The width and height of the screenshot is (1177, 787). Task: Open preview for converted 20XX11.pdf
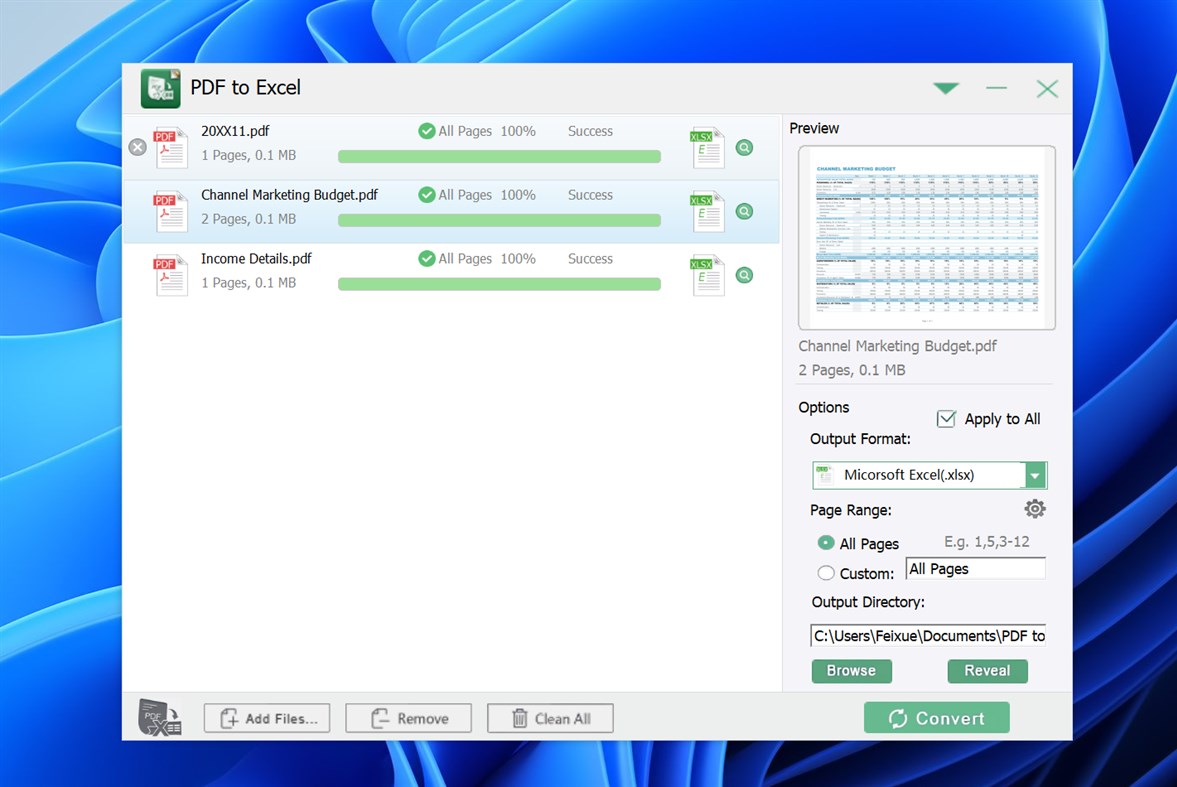coord(744,147)
